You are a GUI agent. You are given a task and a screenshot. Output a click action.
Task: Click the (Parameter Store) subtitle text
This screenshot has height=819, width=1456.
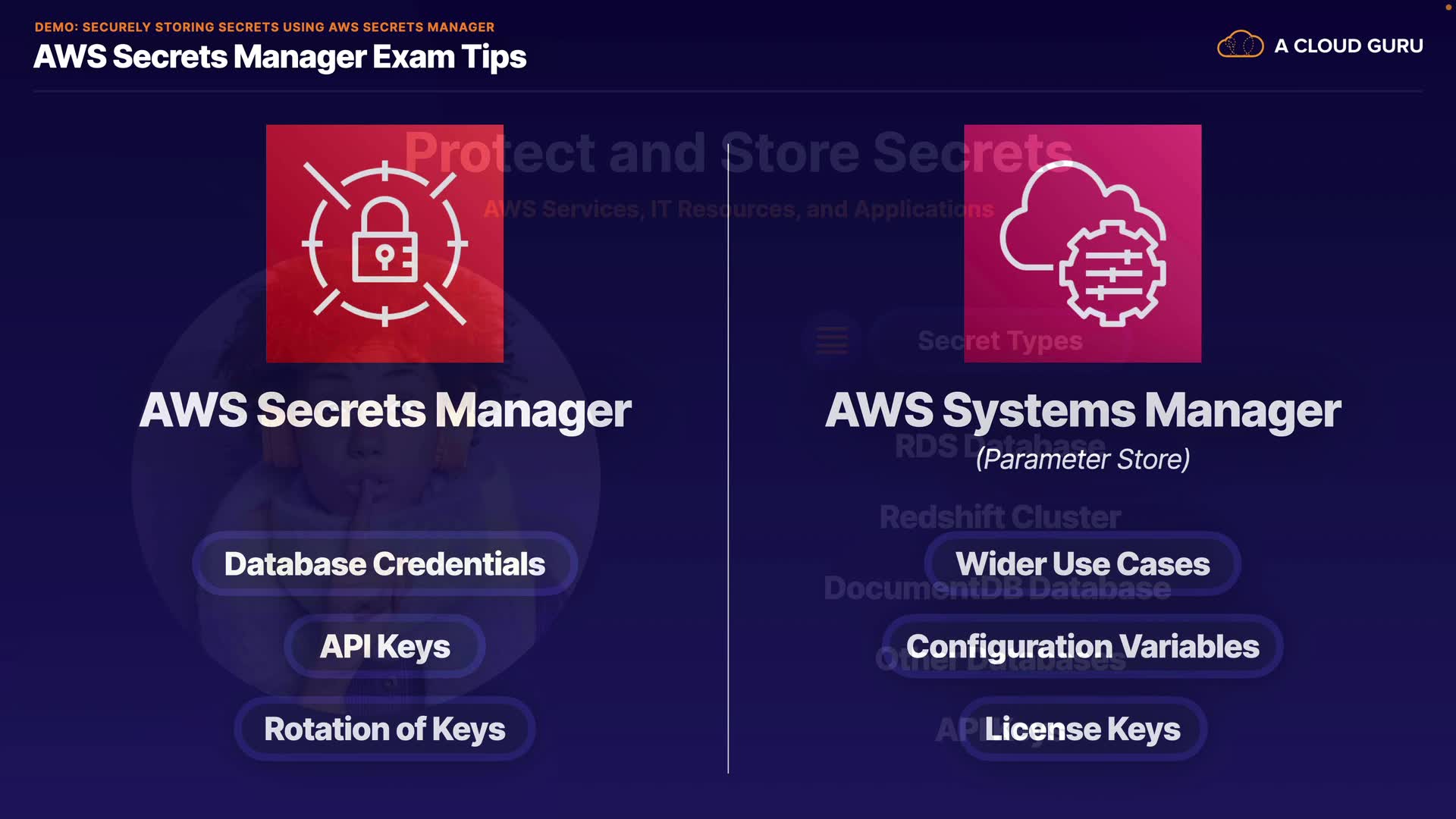1082,460
